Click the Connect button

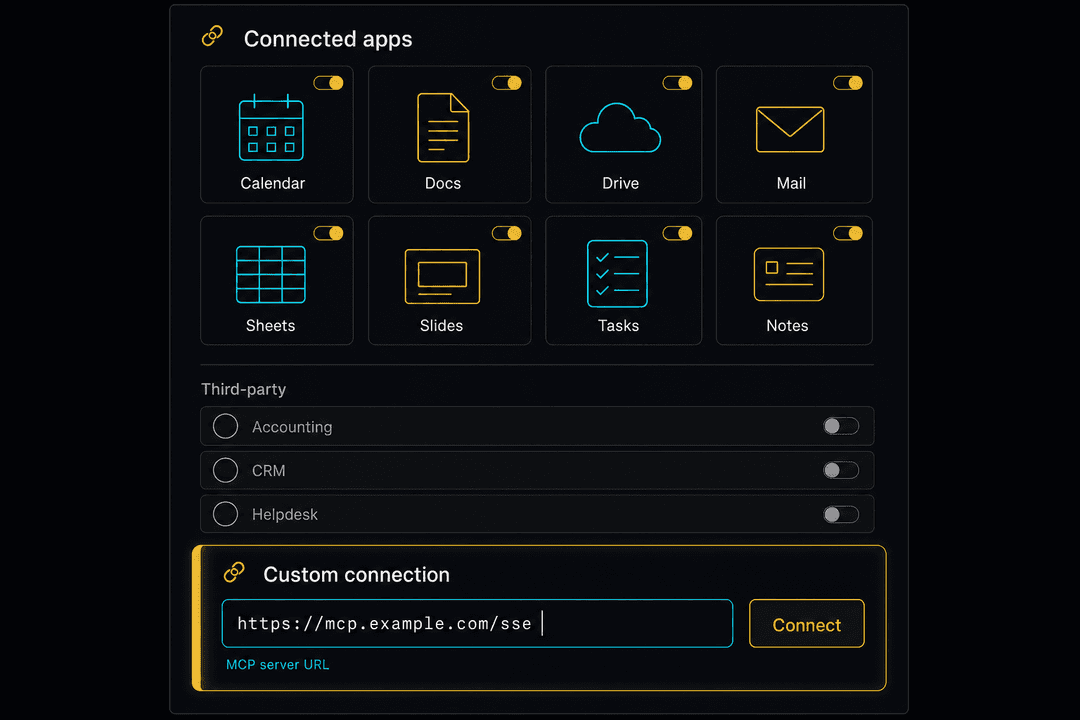click(x=807, y=624)
